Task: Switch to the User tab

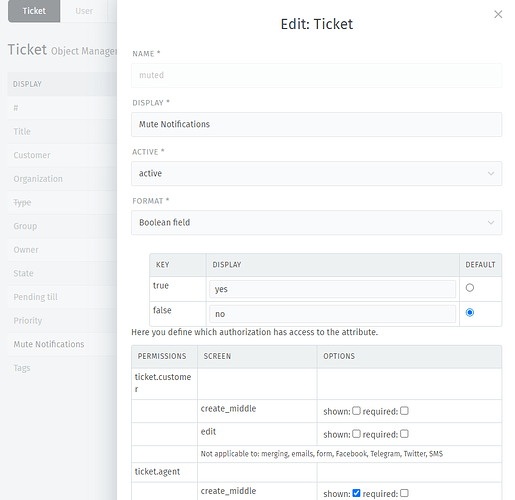Action: [84, 11]
